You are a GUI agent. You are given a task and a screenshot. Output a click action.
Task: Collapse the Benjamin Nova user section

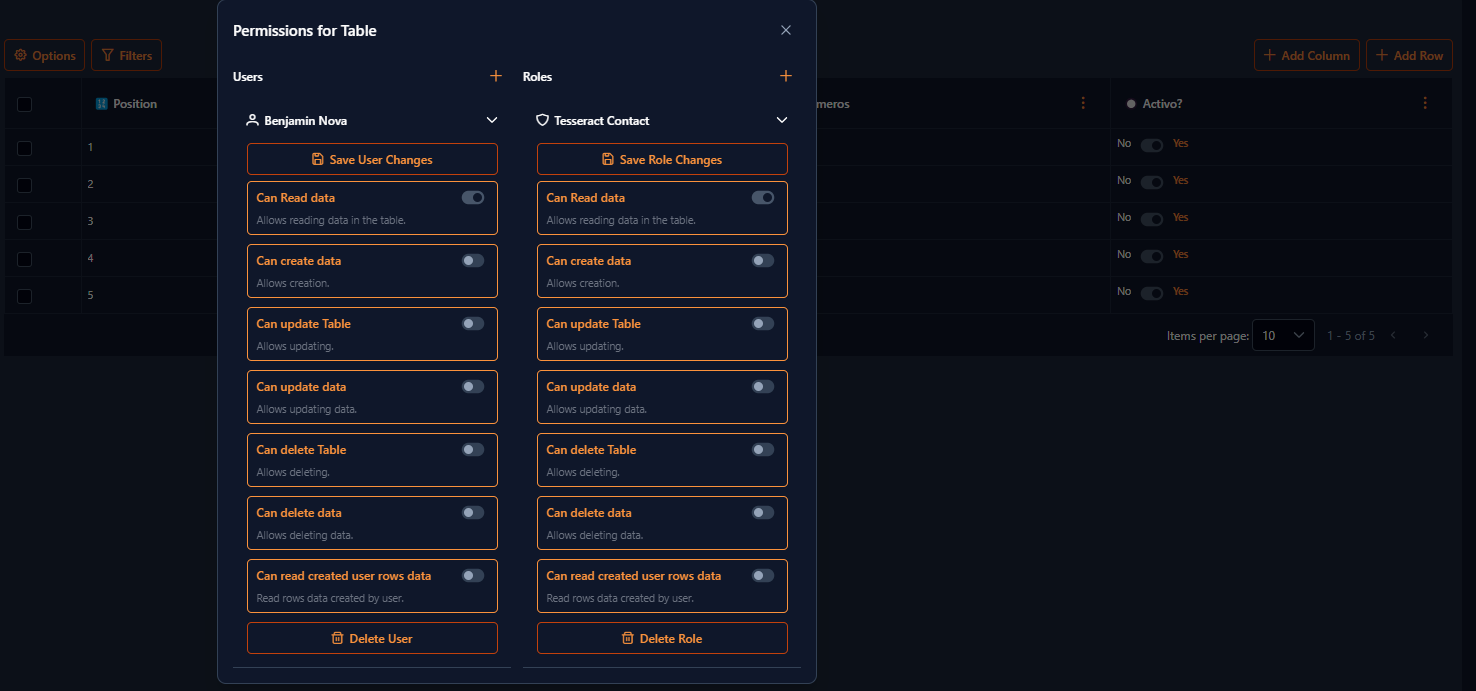click(492, 120)
